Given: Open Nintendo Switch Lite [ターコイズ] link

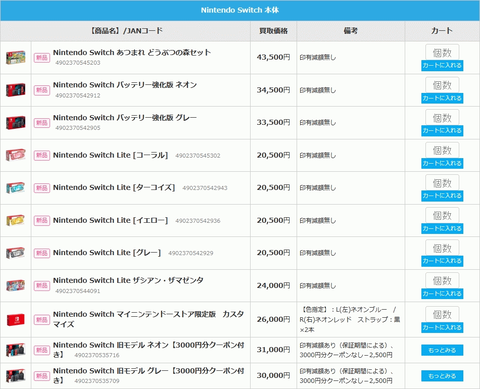Looking at the screenshot, I should coord(114,187).
